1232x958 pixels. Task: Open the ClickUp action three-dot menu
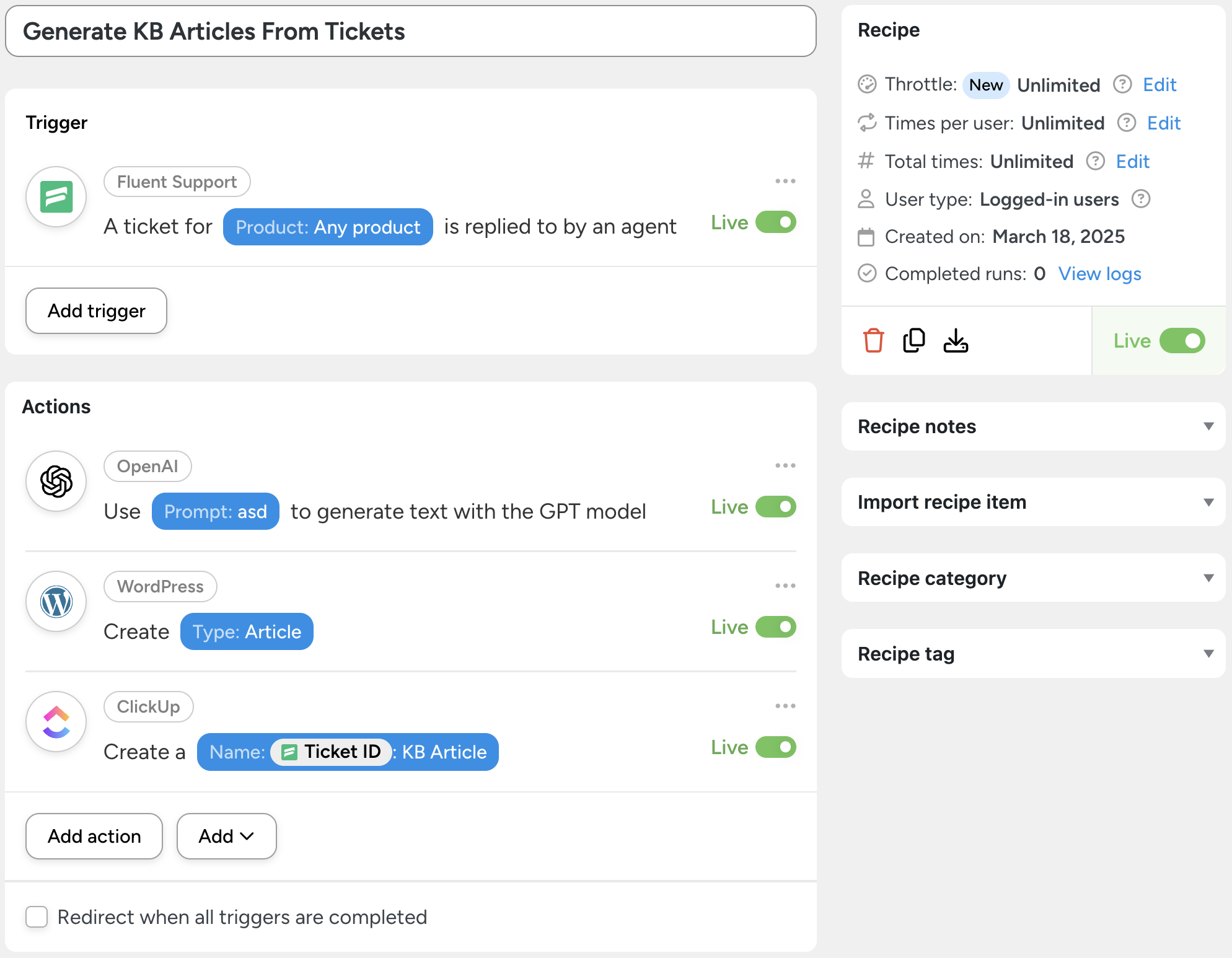785,706
